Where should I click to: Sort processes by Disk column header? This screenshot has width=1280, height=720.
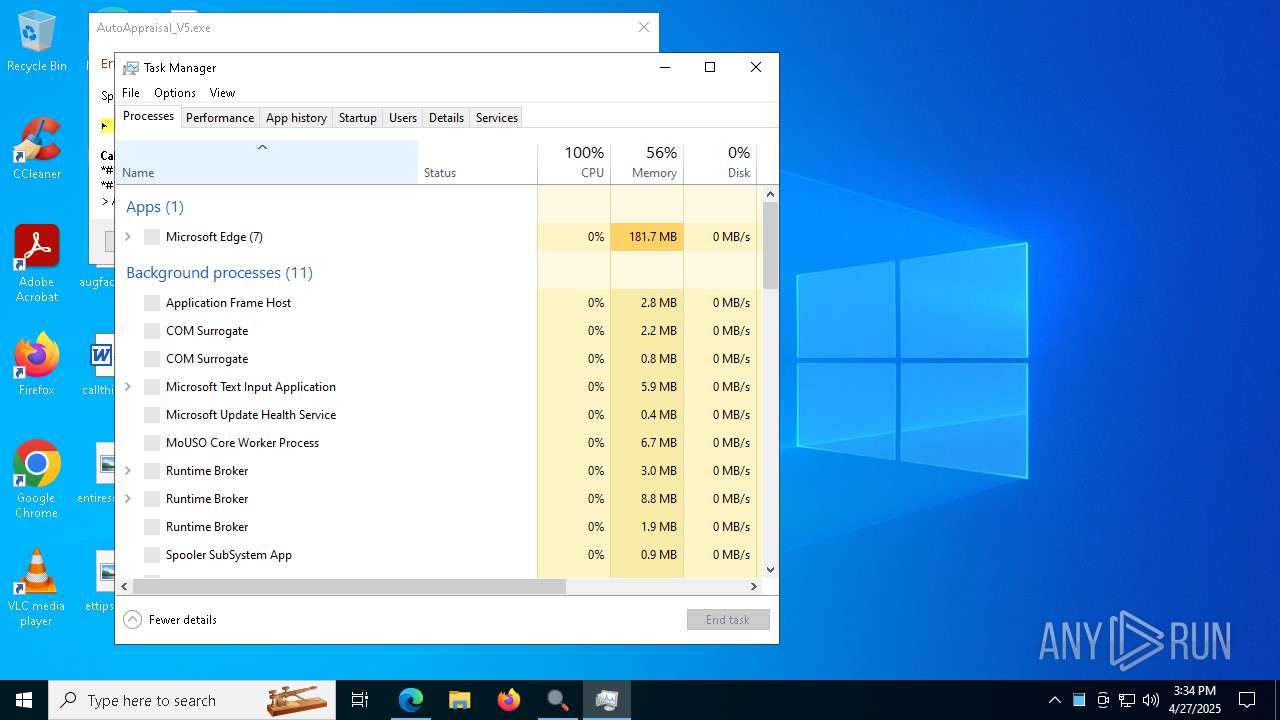[720, 163]
